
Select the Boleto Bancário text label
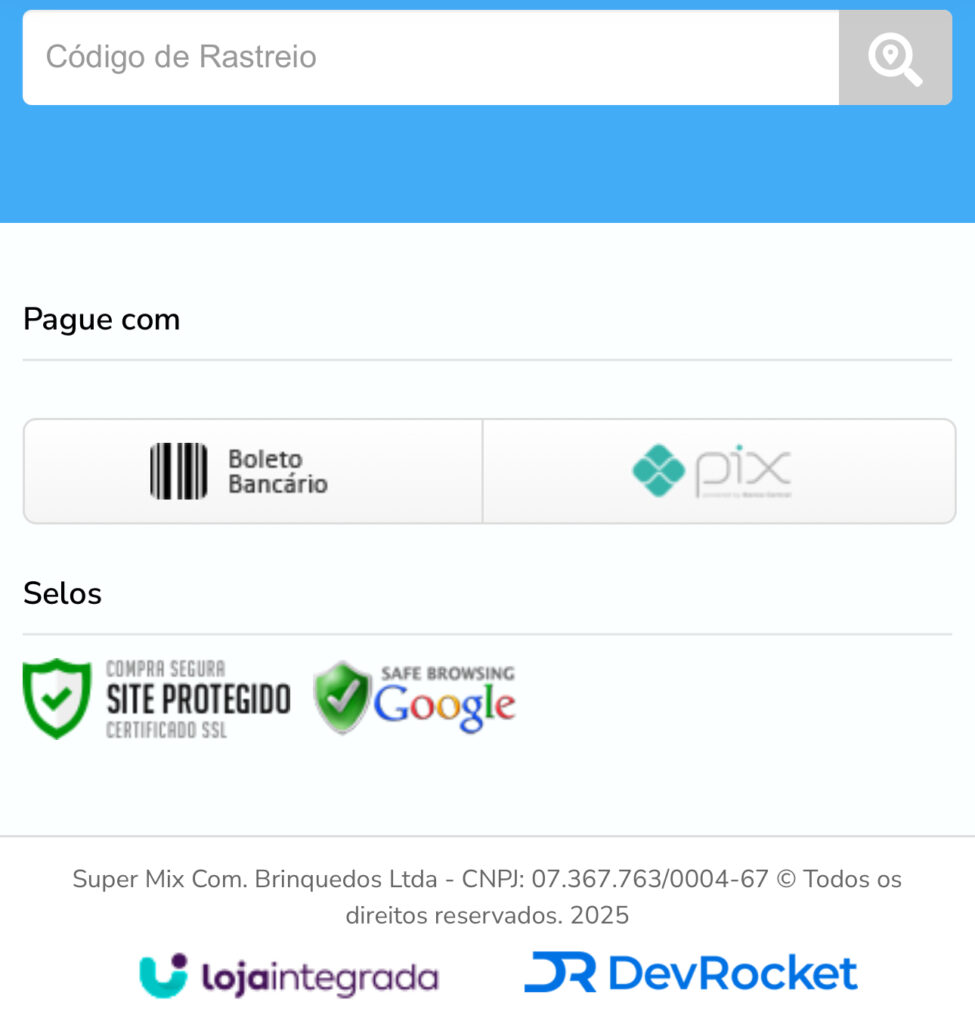coord(278,472)
